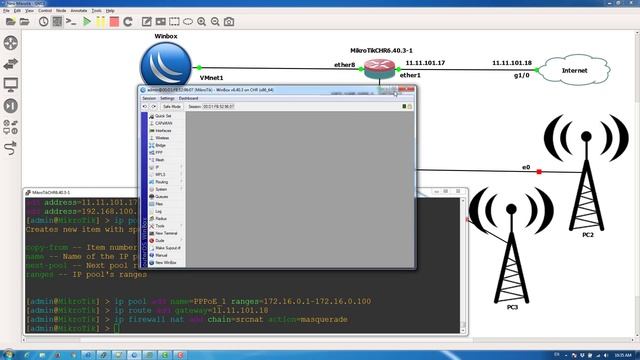Screen dimensions: 640x360
Task: Open the Tools menu in GNS3
Action: pyautogui.click(x=96, y=11)
